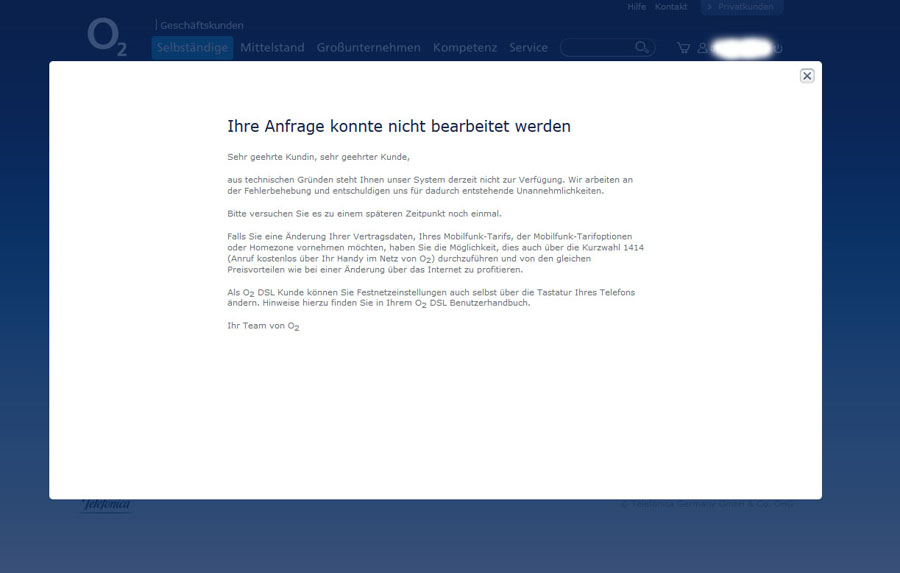
Task: Click the O2 logo
Action: pos(107,37)
